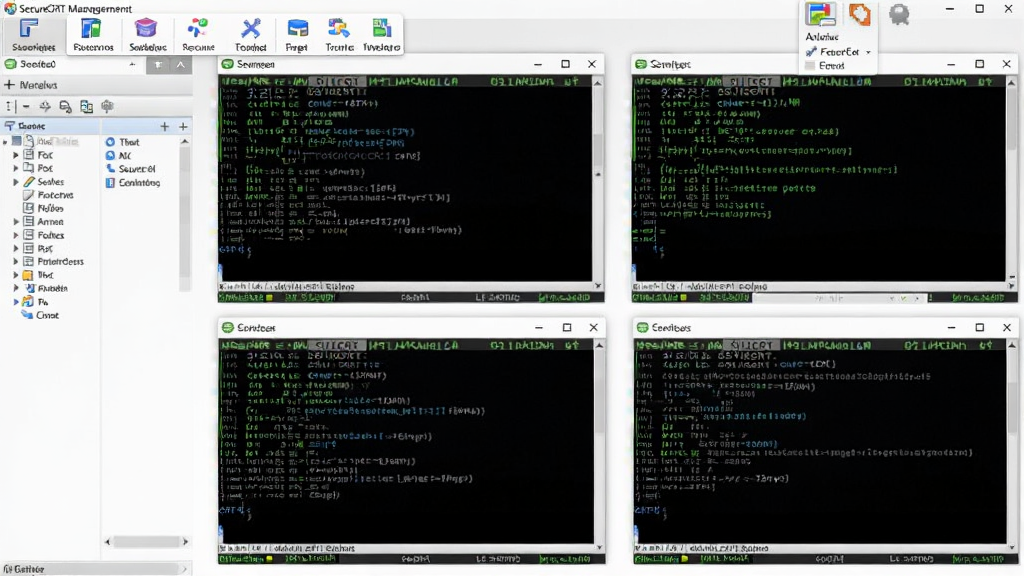Click the rightmost plus icon in tree header
1024x576 pixels.
[184, 127]
